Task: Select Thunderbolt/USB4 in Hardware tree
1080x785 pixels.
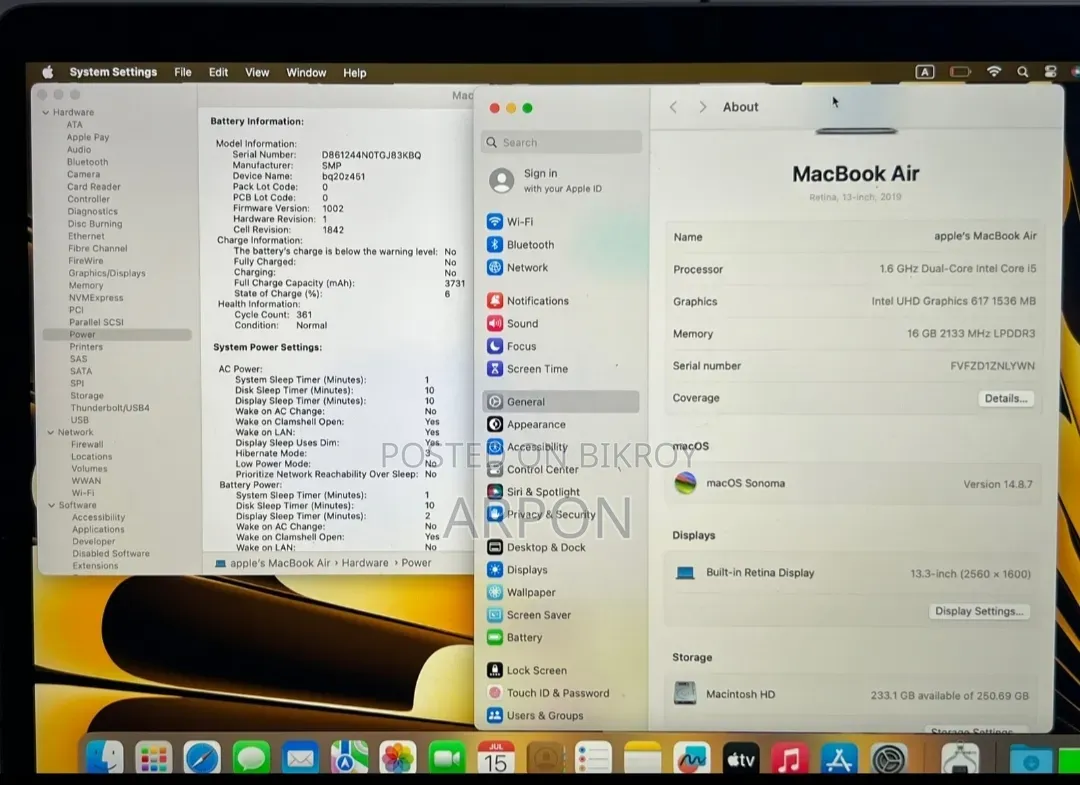Action: (110, 408)
